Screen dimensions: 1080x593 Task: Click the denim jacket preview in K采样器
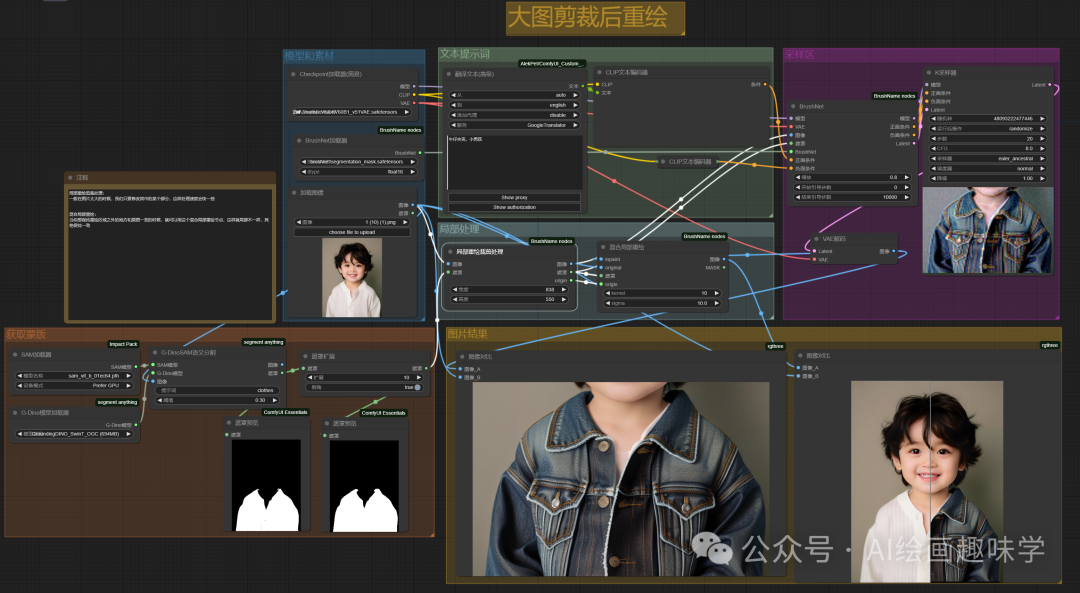987,230
